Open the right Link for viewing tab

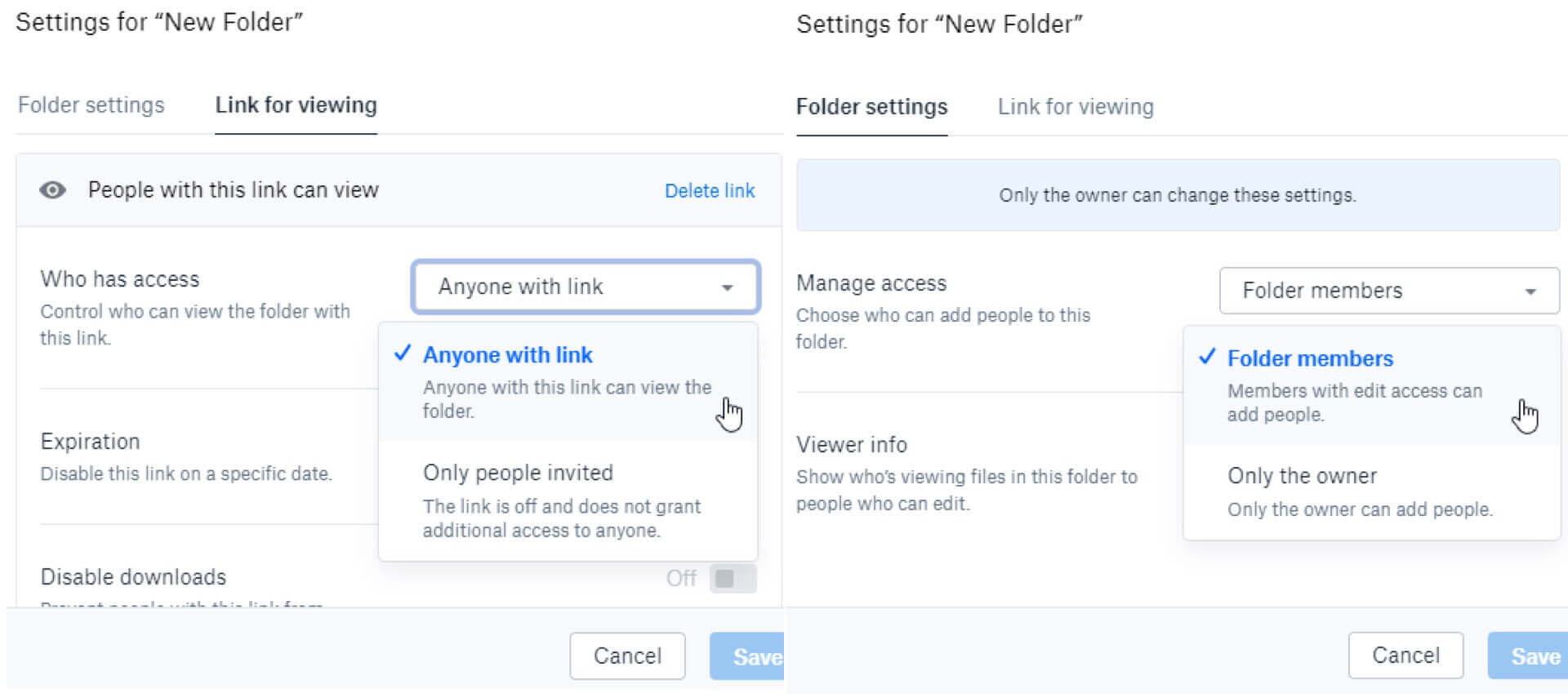pos(1076,107)
